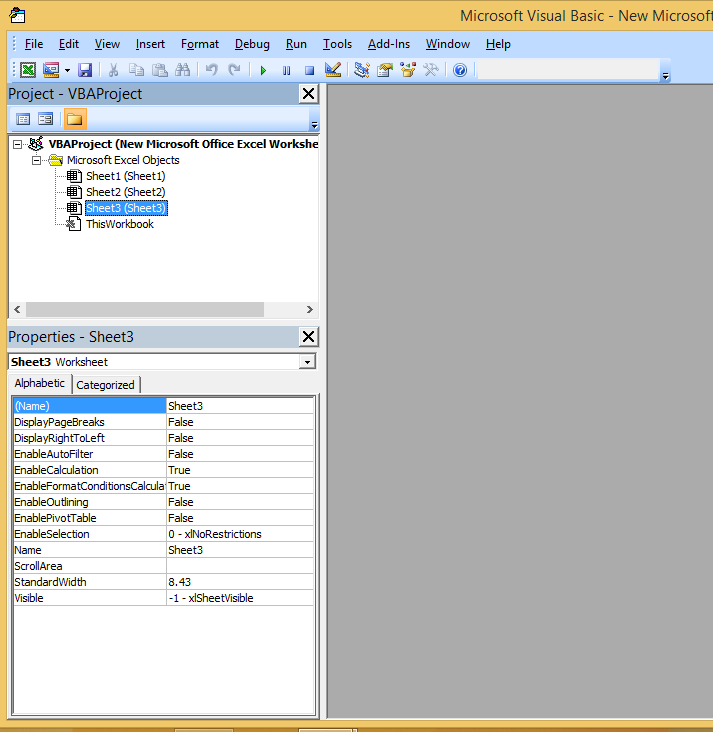Screen dimensions: 713x732
Task: Open the Run menu
Action: (296, 44)
